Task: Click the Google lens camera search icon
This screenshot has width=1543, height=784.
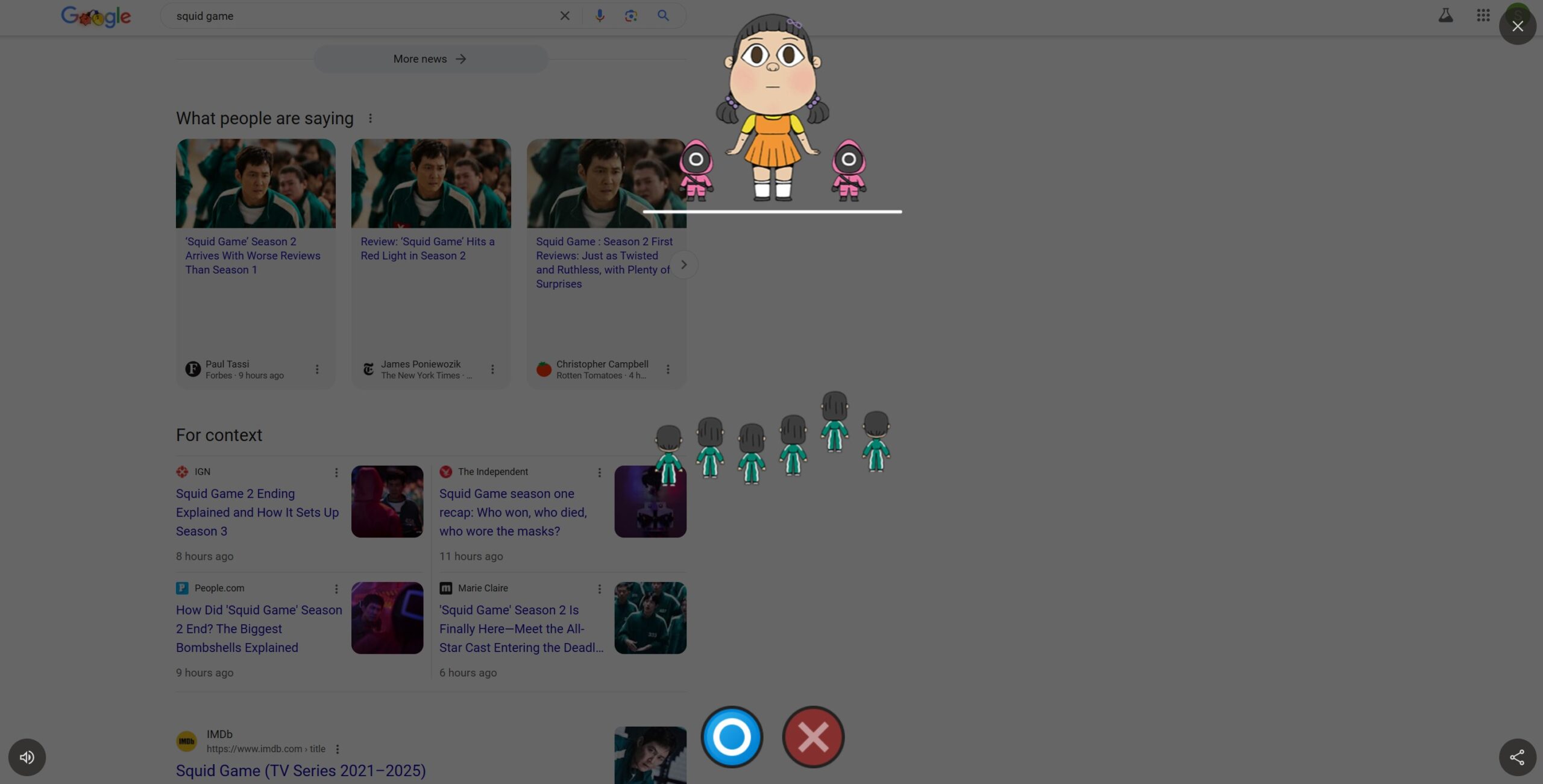Action: (x=630, y=15)
